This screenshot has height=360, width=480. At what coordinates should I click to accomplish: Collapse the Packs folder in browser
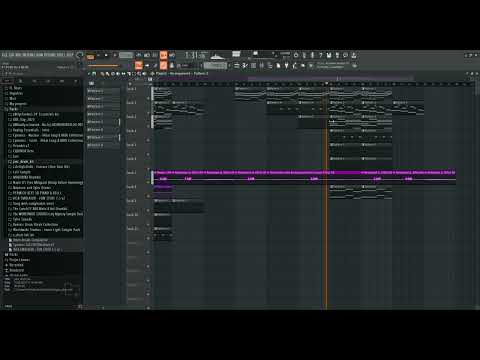click(13, 109)
